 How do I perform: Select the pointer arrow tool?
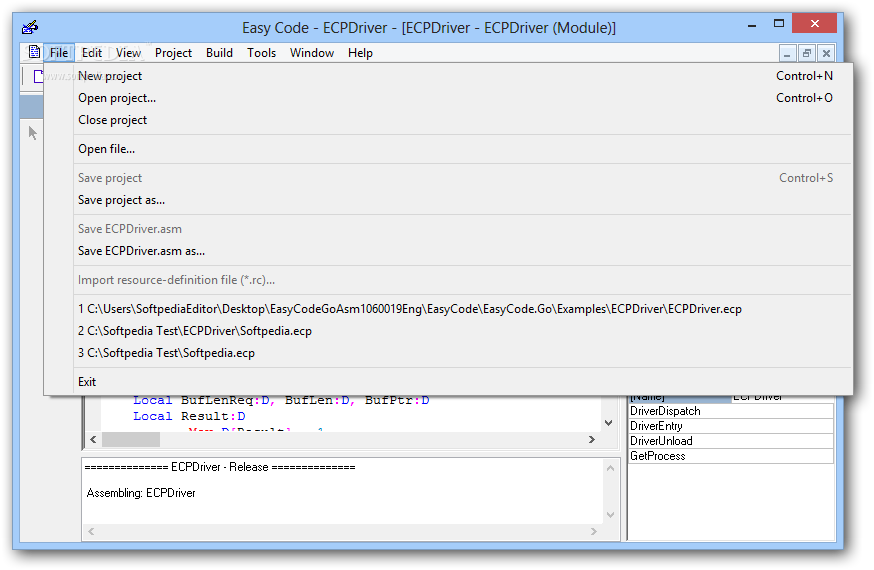click(x=33, y=133)
